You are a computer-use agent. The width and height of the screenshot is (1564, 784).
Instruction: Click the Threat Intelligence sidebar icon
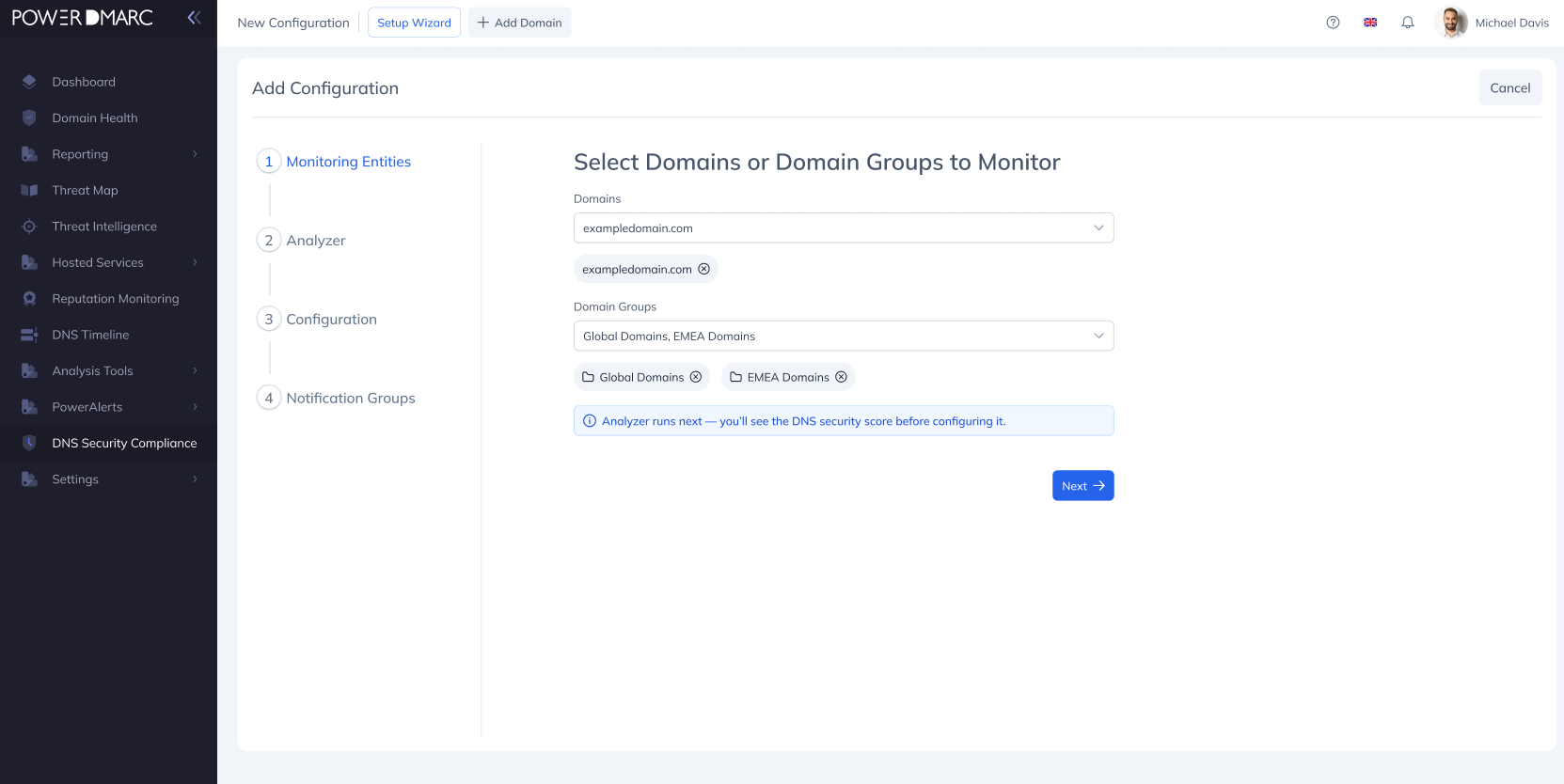(29, 227)
